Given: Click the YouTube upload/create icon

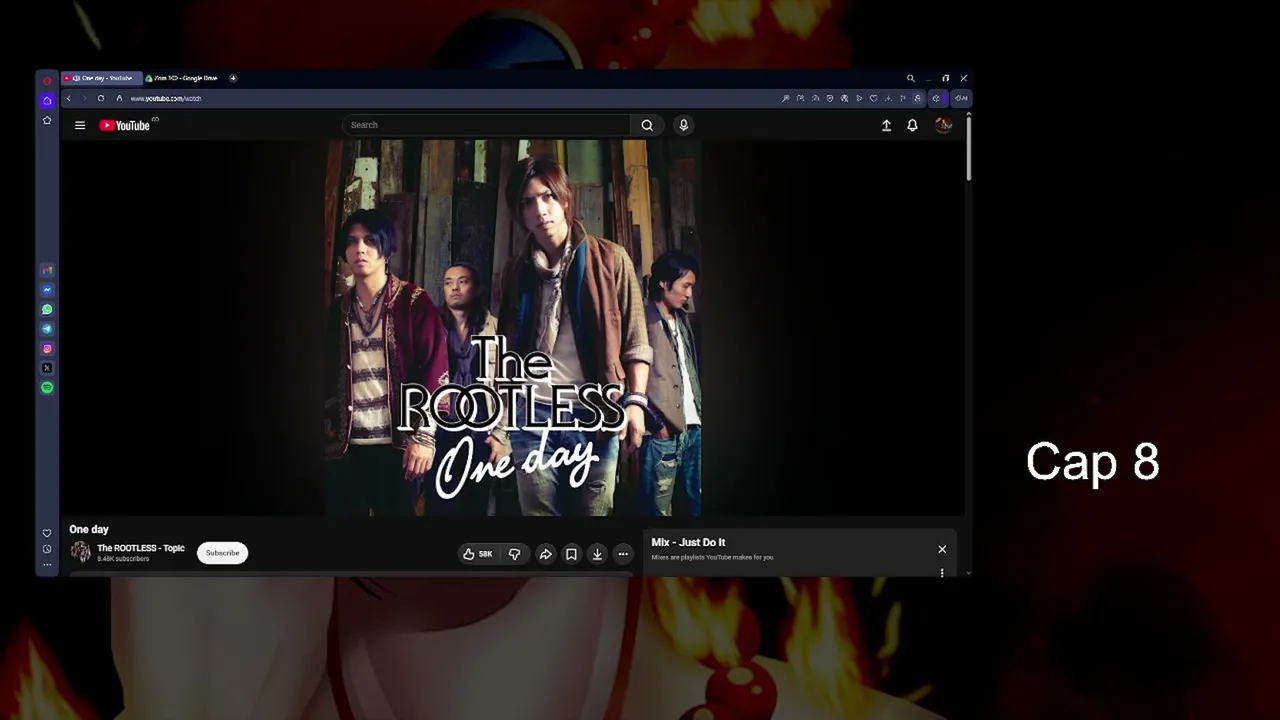Looking at the screenshot, I should tap(886, 125).
